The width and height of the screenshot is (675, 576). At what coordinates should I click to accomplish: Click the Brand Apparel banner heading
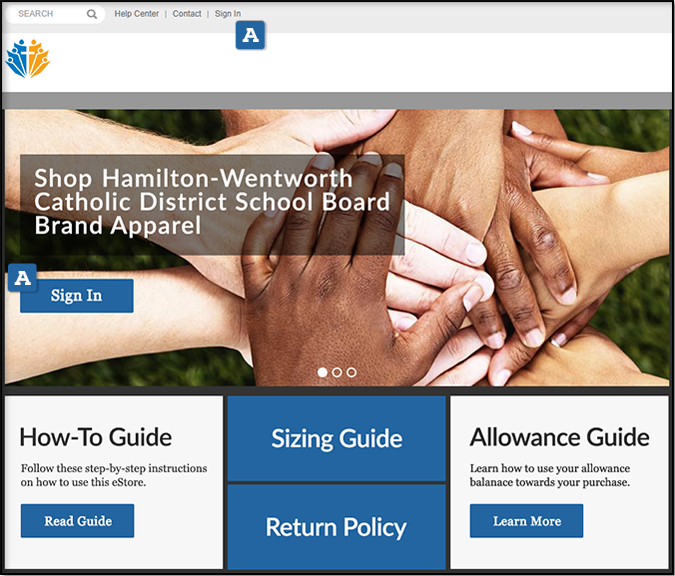[212, 202]
